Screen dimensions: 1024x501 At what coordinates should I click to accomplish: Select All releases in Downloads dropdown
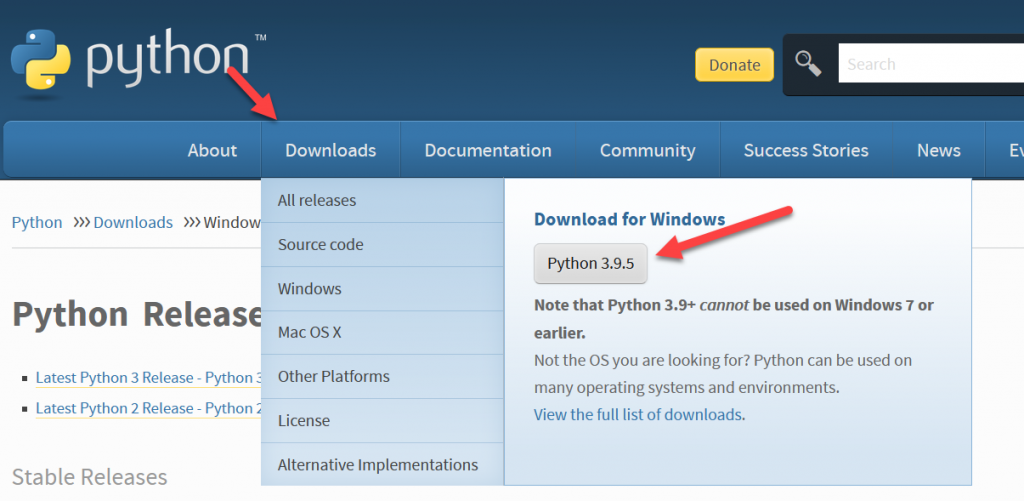[317, 201]
